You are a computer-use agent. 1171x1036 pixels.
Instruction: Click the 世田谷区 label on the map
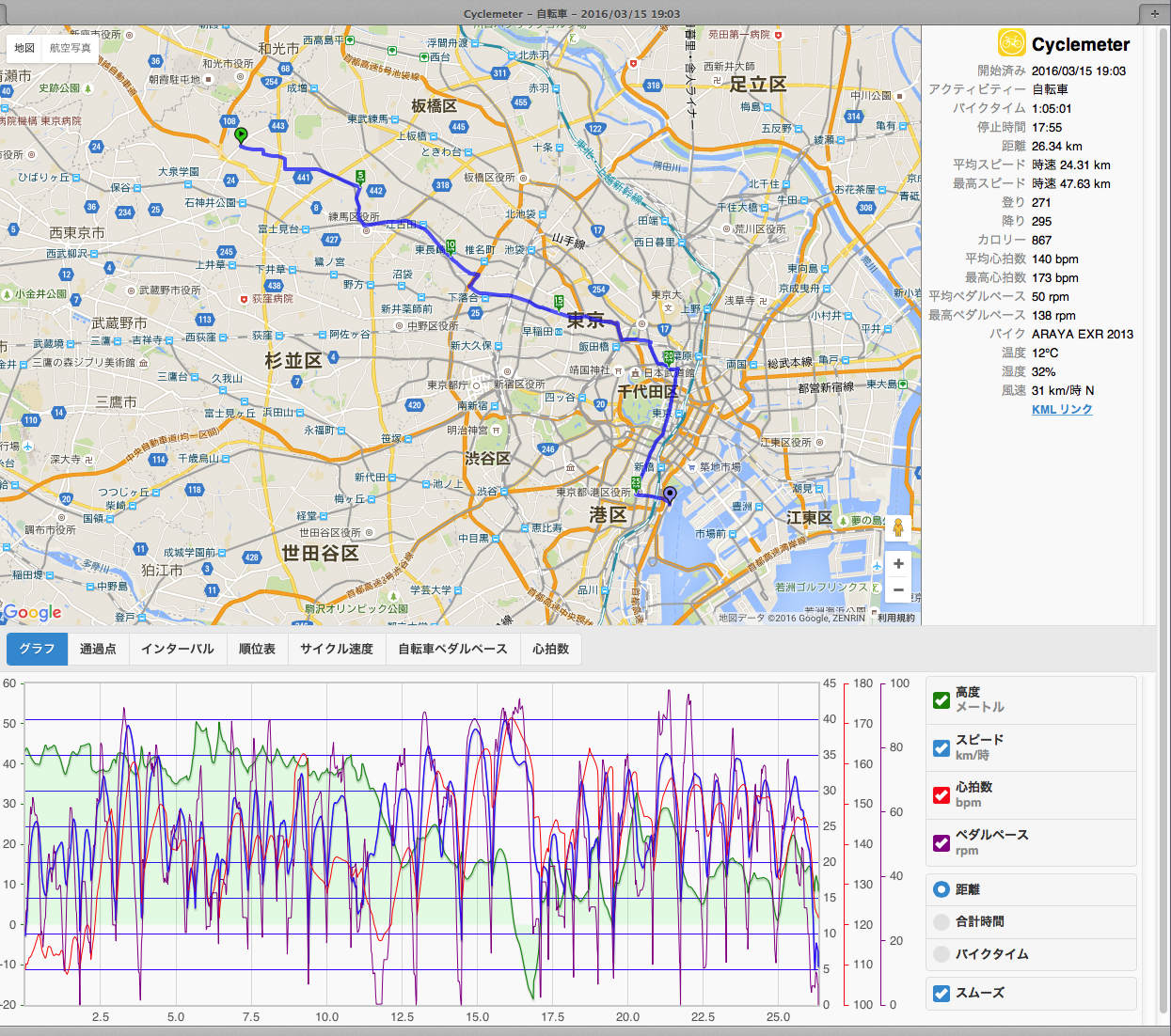(321, 553)
